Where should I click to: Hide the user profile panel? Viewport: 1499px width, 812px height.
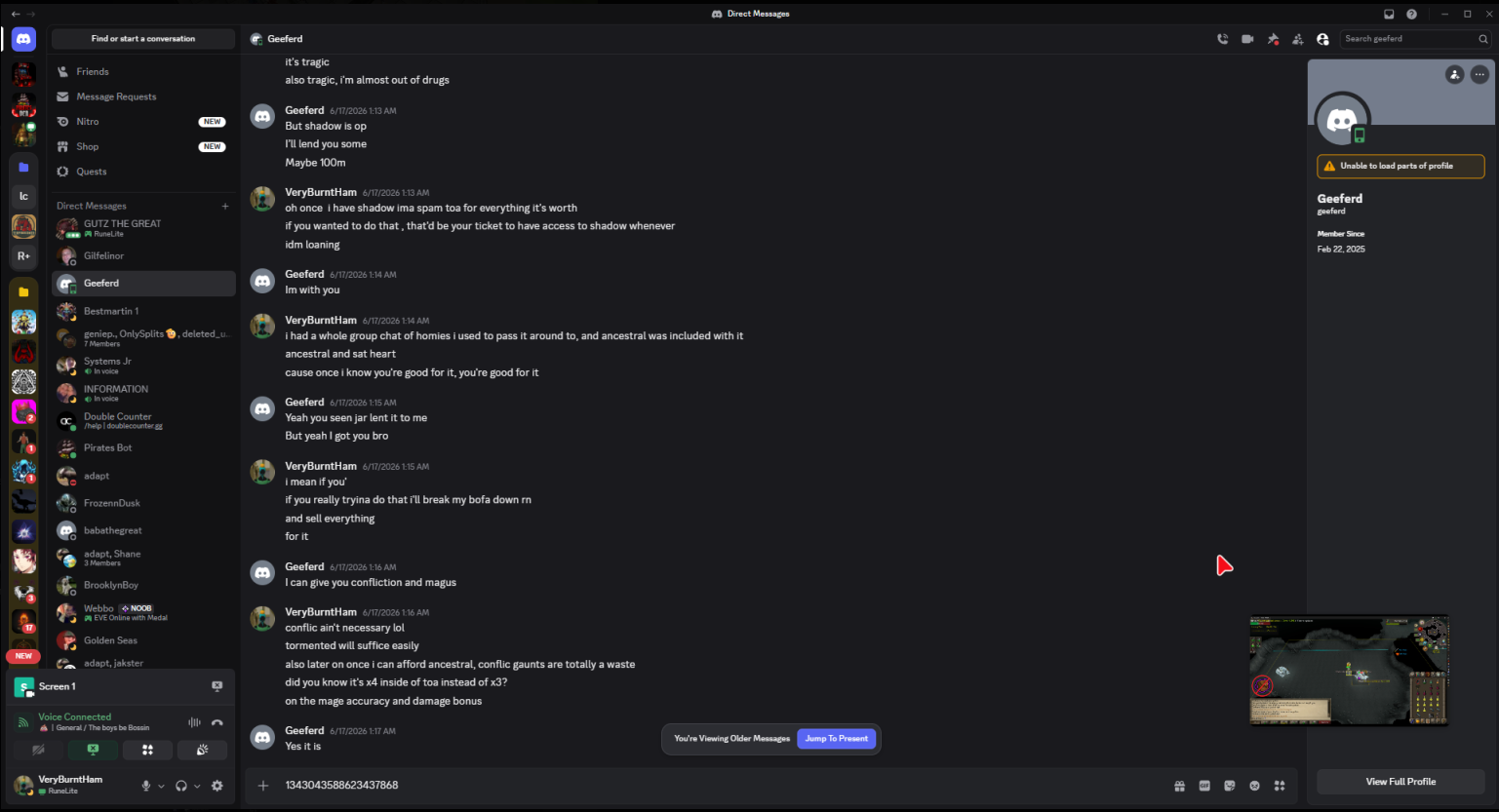click(1322, 39)
